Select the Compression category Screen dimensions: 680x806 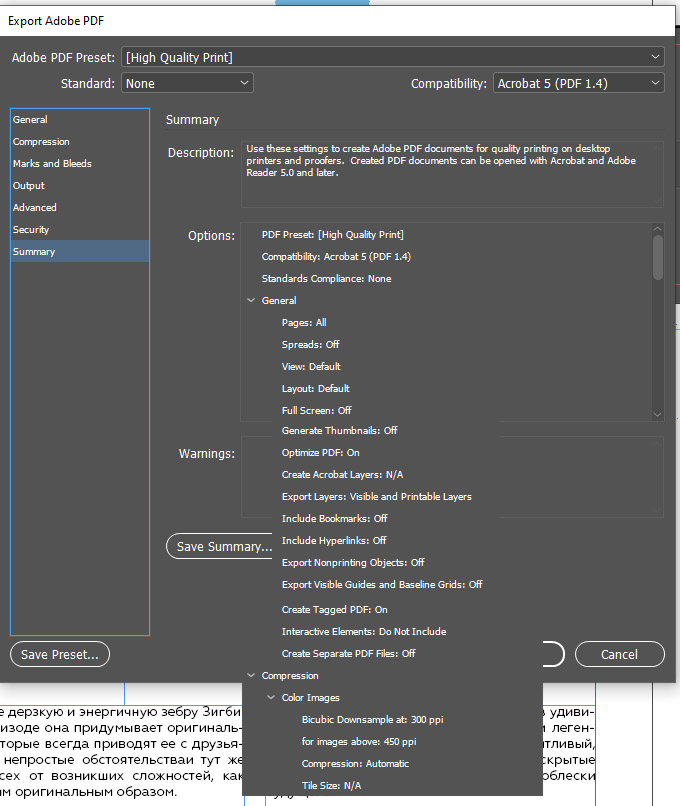click(80, 141)
